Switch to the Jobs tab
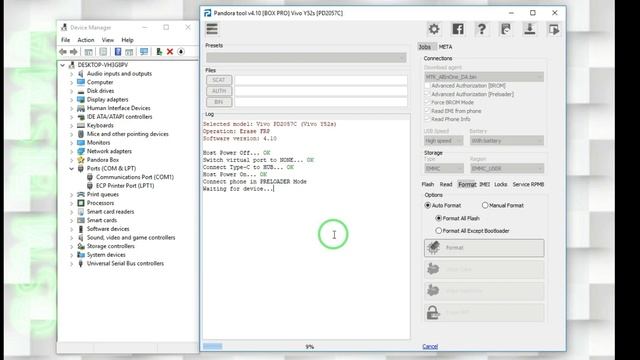Image resolution: width=640 pixels, height=360 pixels. point(424,47)
